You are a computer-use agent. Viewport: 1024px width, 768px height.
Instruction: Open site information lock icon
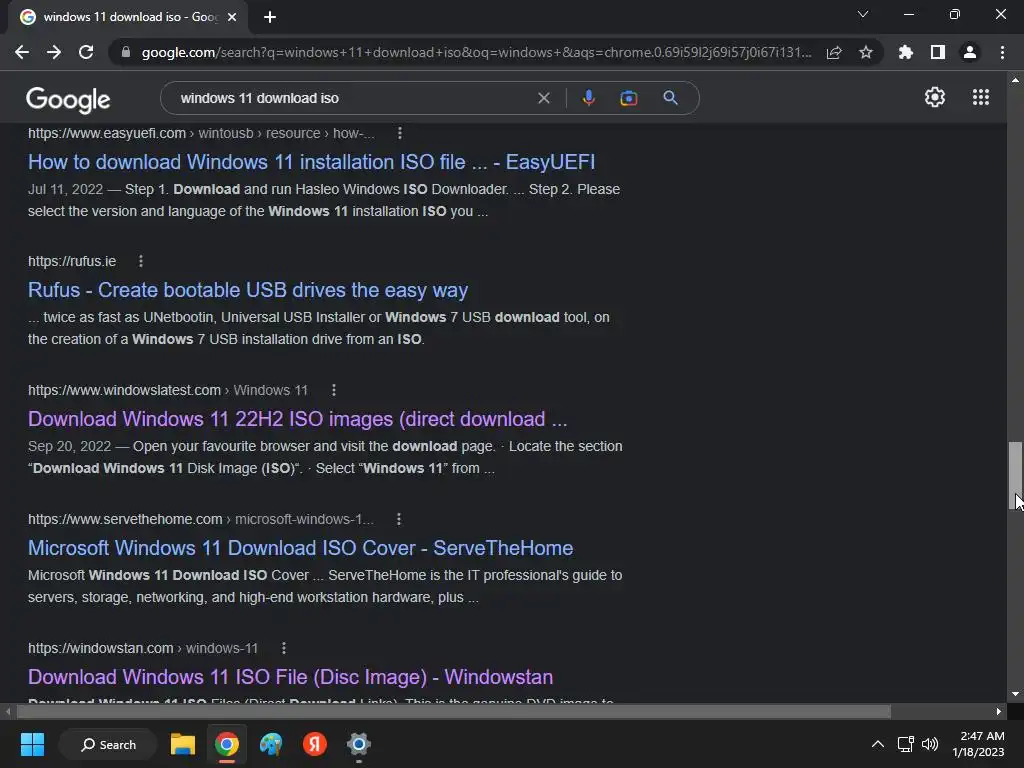click(126, 52)
